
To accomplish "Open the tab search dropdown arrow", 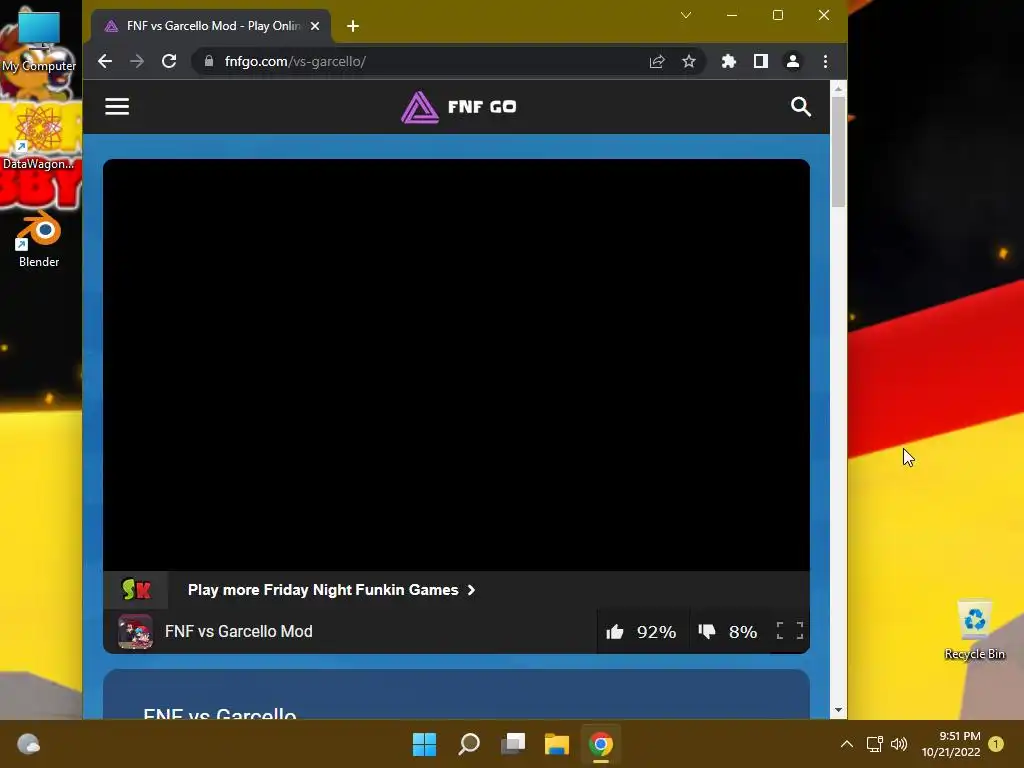I will [686, 15].
